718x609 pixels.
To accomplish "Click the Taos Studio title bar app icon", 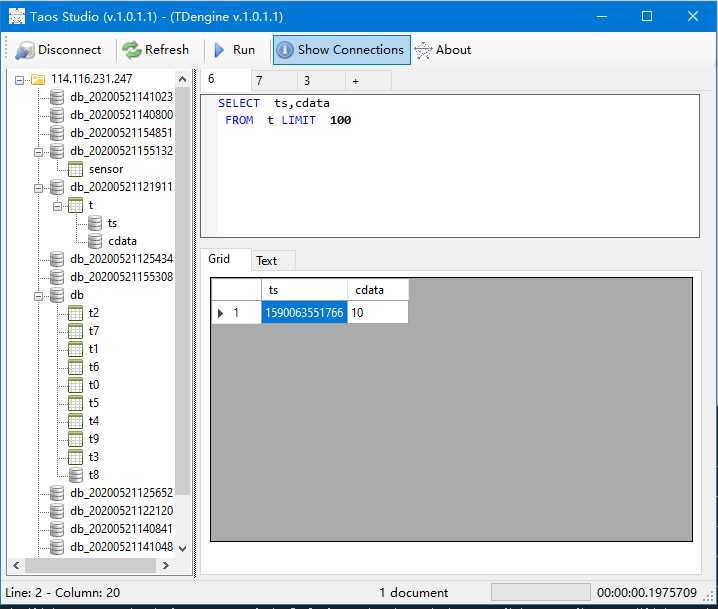I will point(16,16).
